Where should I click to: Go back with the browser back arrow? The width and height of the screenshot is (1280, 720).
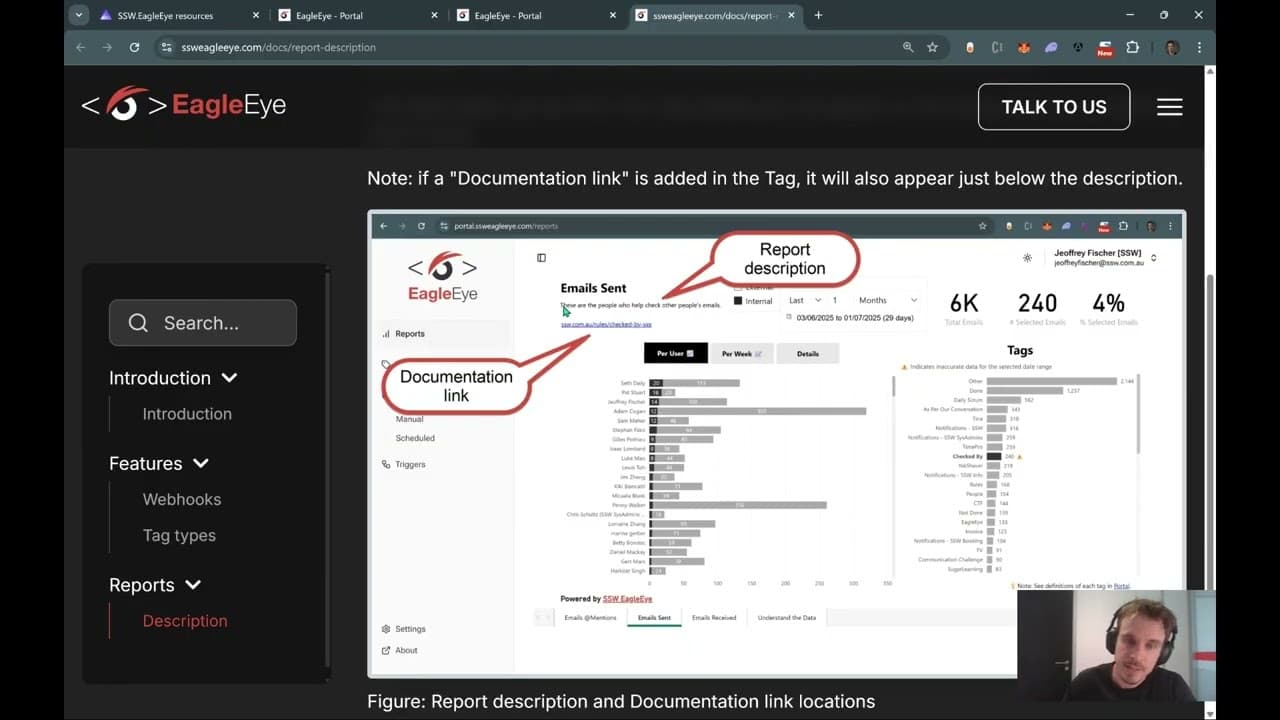tap(80, 47)
